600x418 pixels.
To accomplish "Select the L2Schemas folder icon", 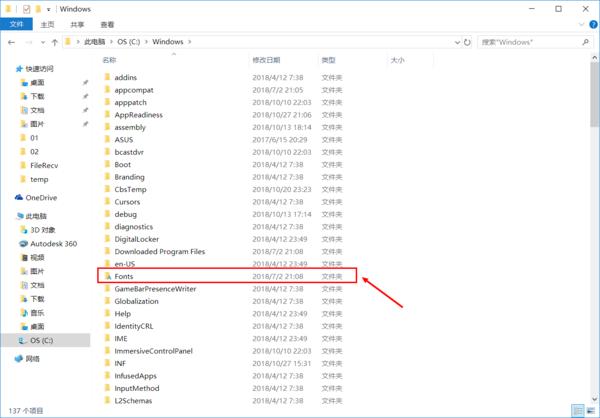I will (108, 400).
